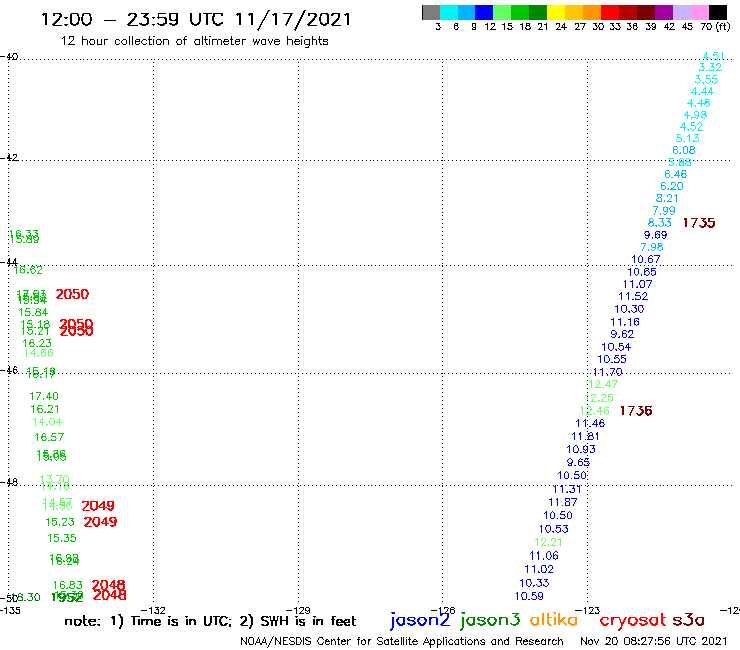Click the 11.06 wave height value

(x=544, y=556)
